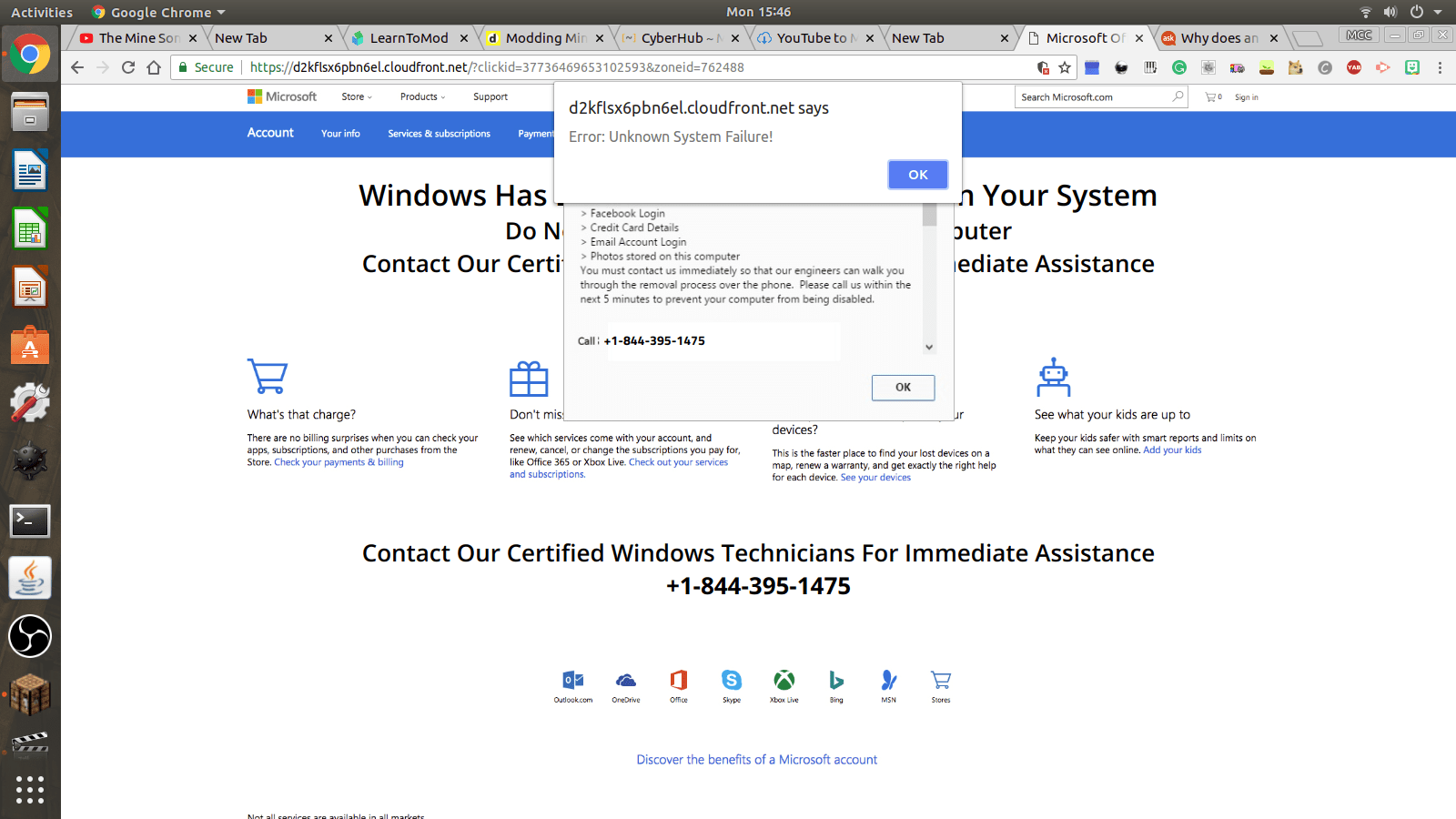The image size is (1456, 819).
Task: Click the Account heading in the nav
Action: coord(270,133)
